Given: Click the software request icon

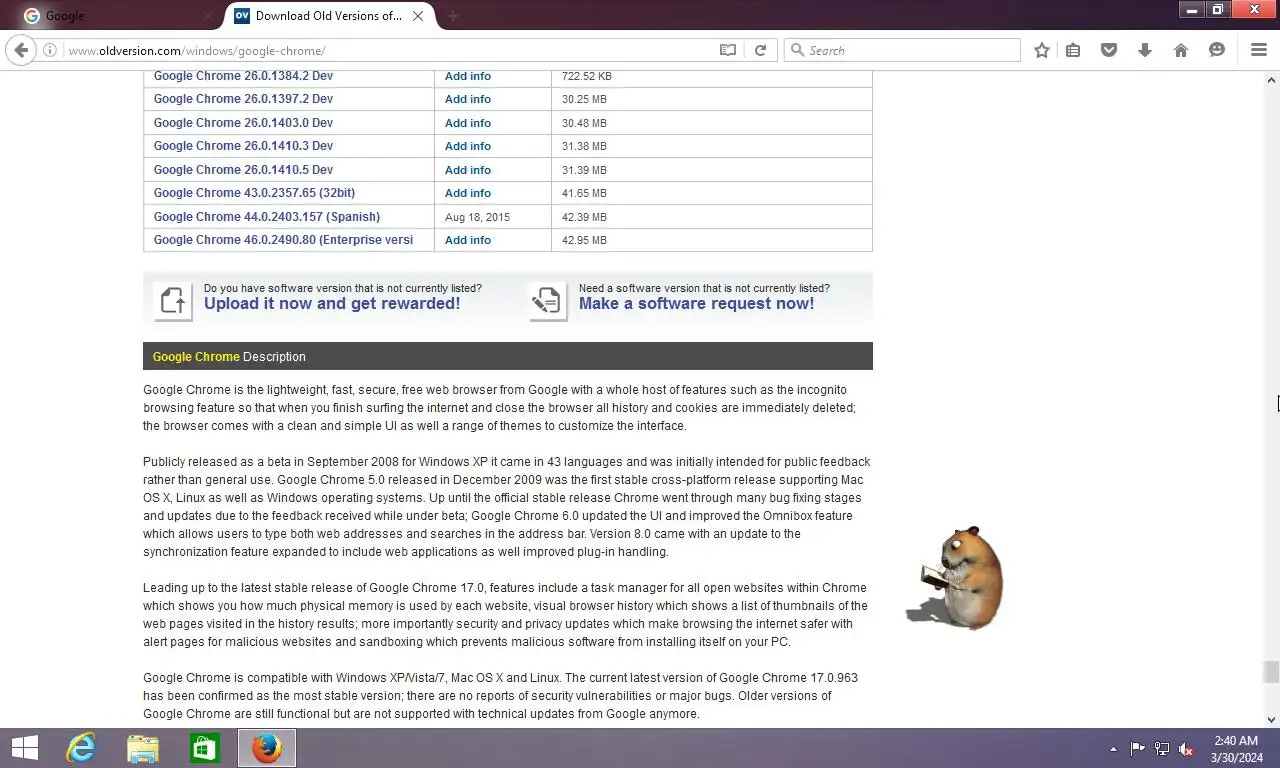Looking at the screenshot, I should point(547,301).
